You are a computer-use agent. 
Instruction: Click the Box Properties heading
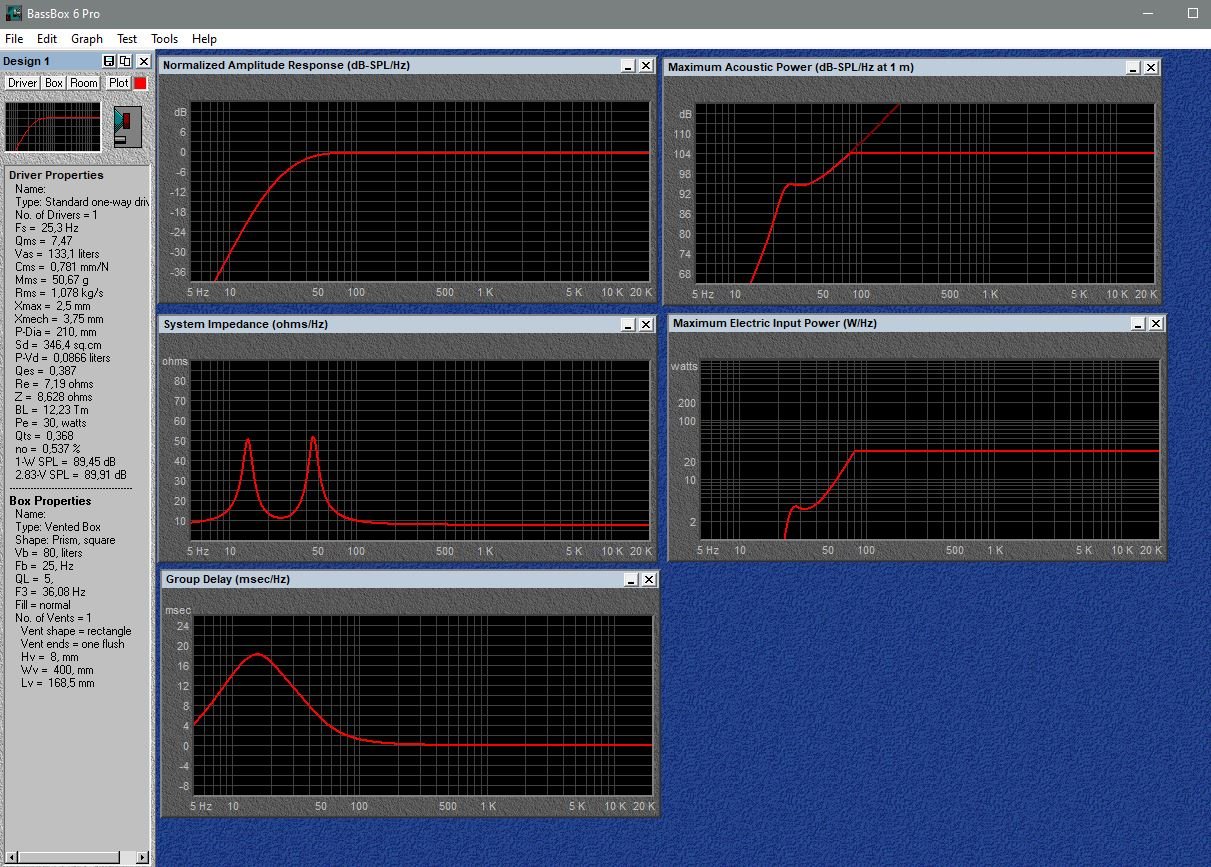(50, 501)
